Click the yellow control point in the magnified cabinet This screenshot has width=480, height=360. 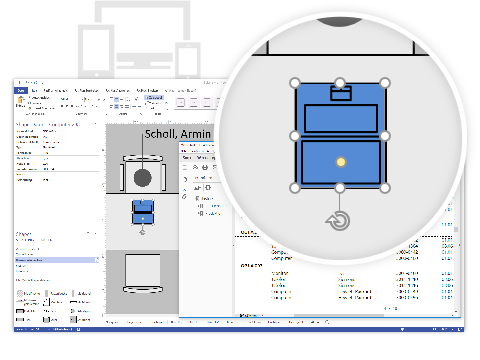tap(341, 162)
